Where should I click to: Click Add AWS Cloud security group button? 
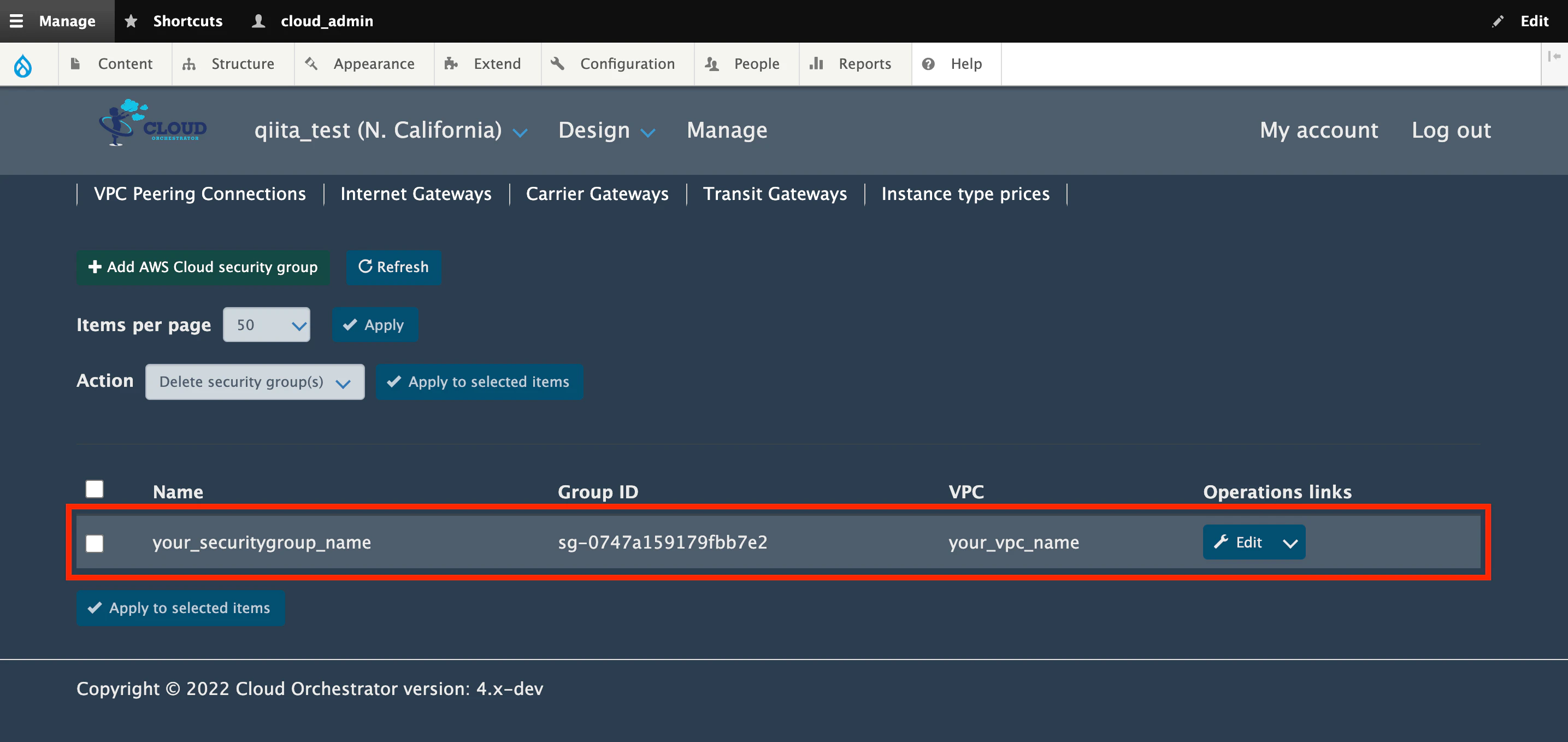click(x=203, y=267)
